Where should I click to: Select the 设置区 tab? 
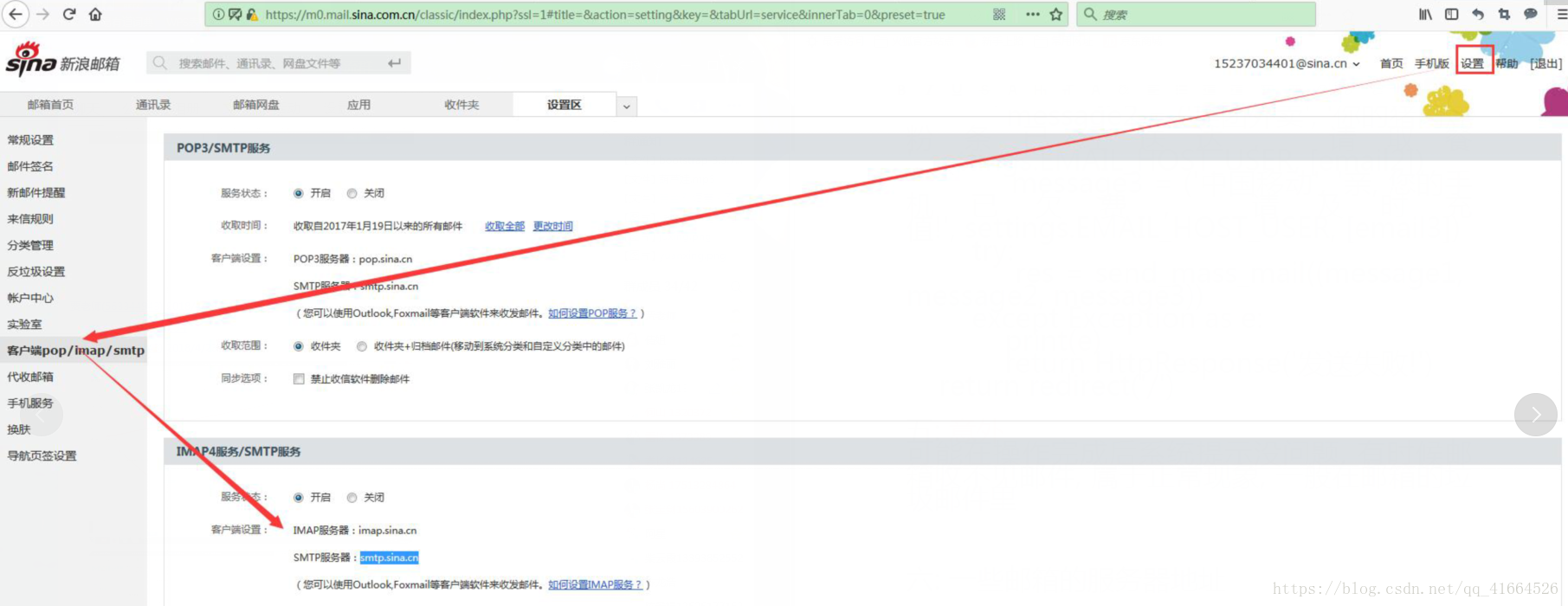[565, 105]
